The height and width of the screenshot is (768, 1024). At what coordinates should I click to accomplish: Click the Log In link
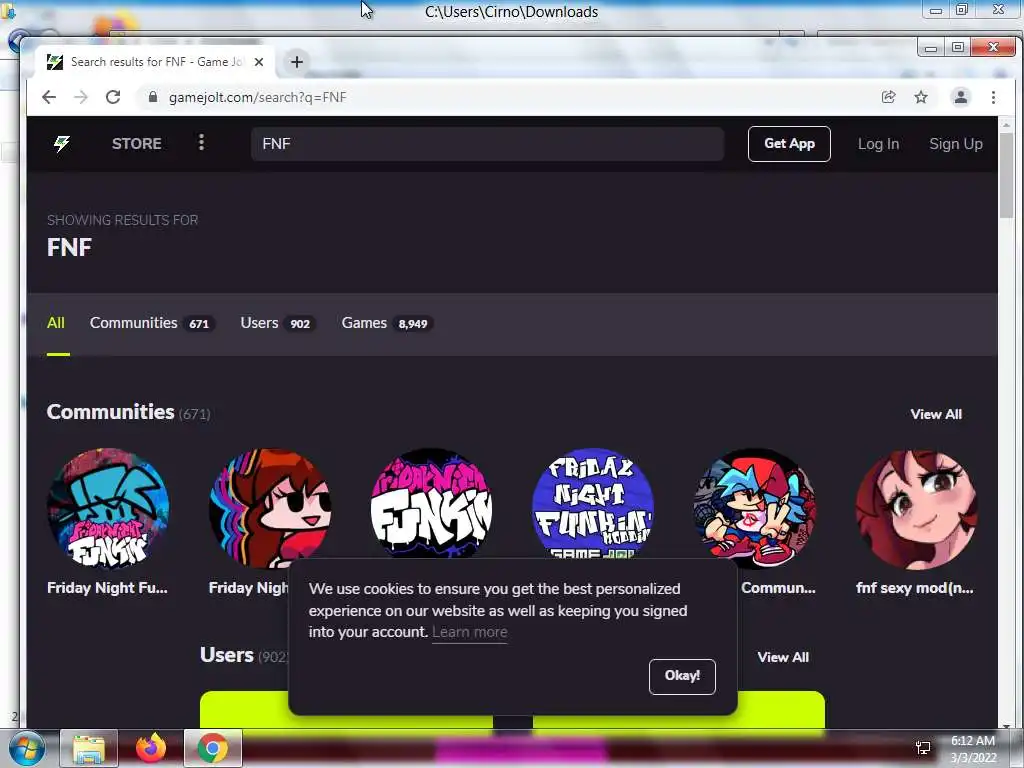(x=878, y=144)
